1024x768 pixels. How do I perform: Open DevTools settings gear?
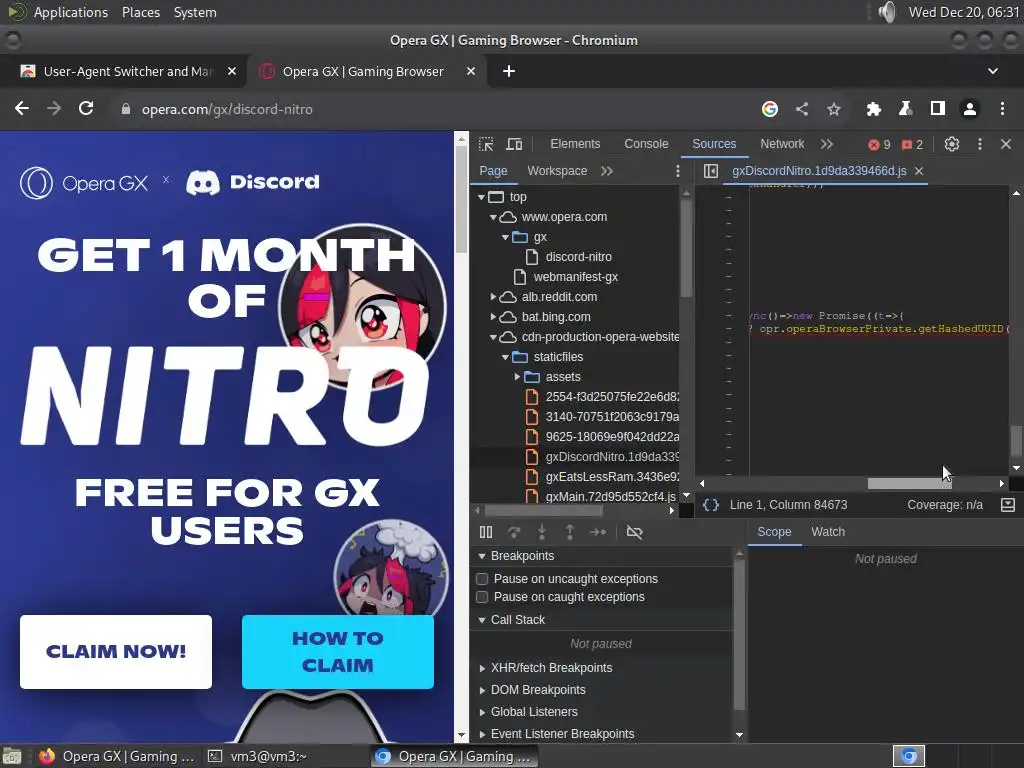[x=952, y=144]
